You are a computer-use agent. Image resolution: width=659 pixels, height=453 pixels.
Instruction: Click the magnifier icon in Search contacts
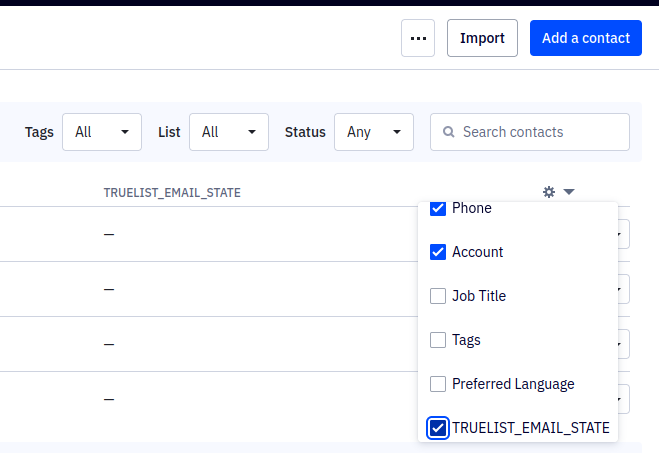(x=448, y=132)
